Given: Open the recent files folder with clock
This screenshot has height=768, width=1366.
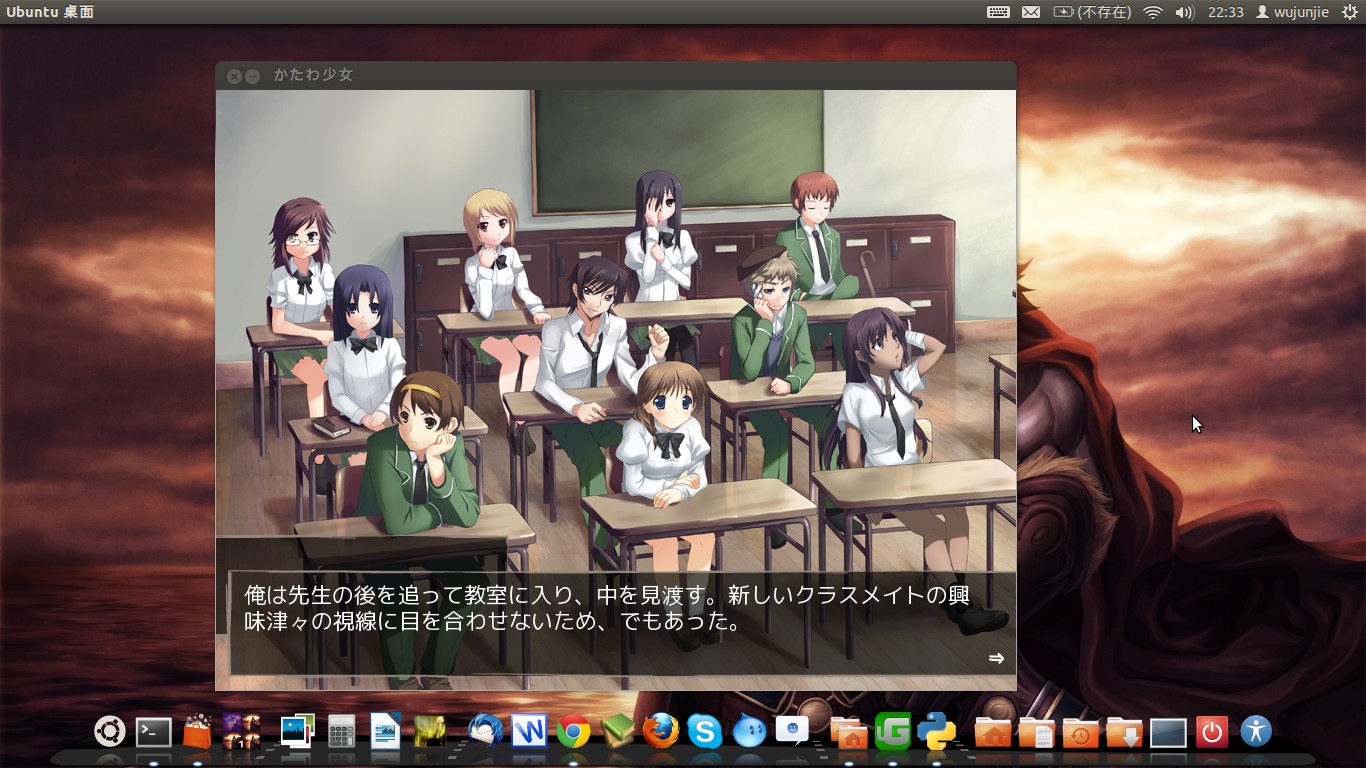Looking at the screenshot, I should [1080, 733].
